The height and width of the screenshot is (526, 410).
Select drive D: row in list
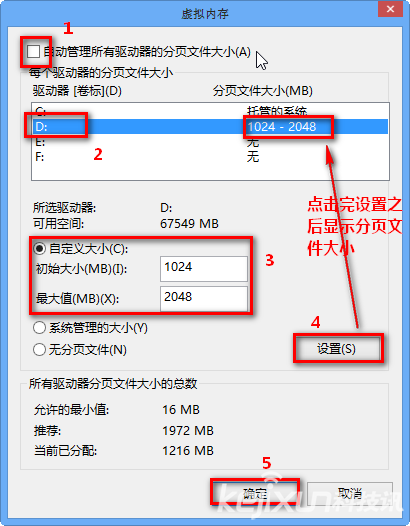click(x=210, y=126)
